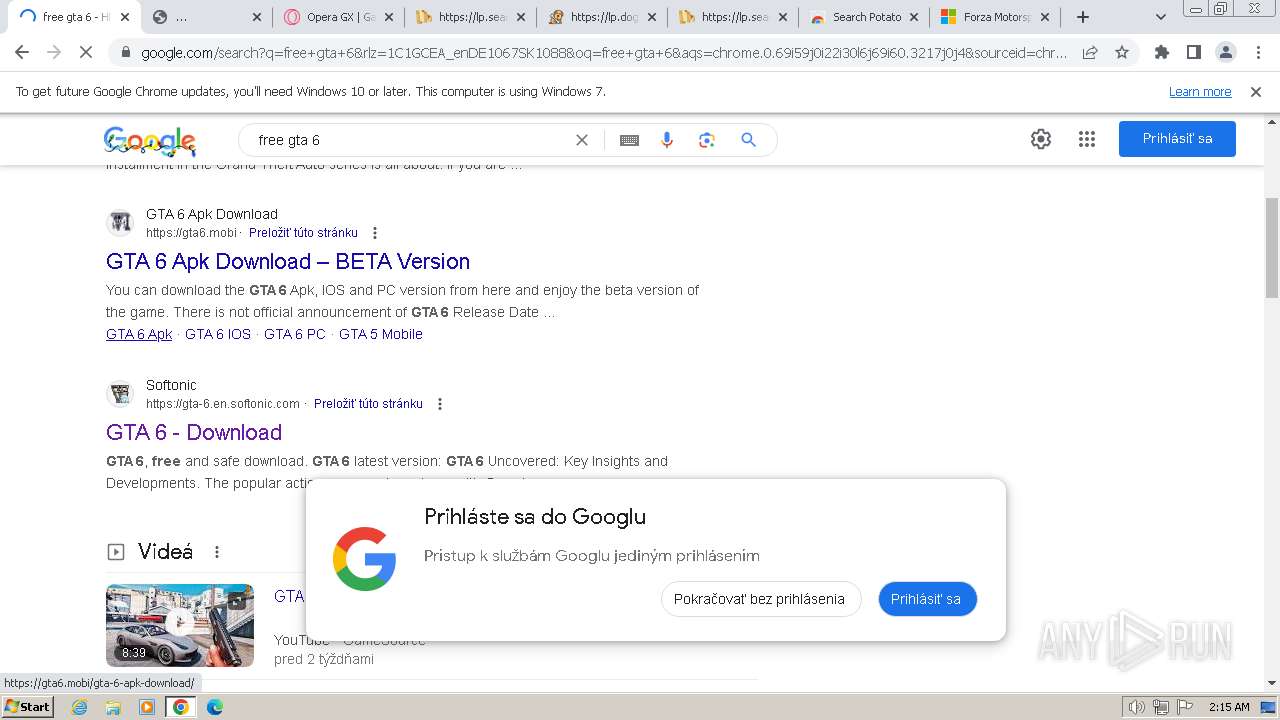Open the Google apps grid
The width and height of the screenshot is (1280, 720).
1087,139
